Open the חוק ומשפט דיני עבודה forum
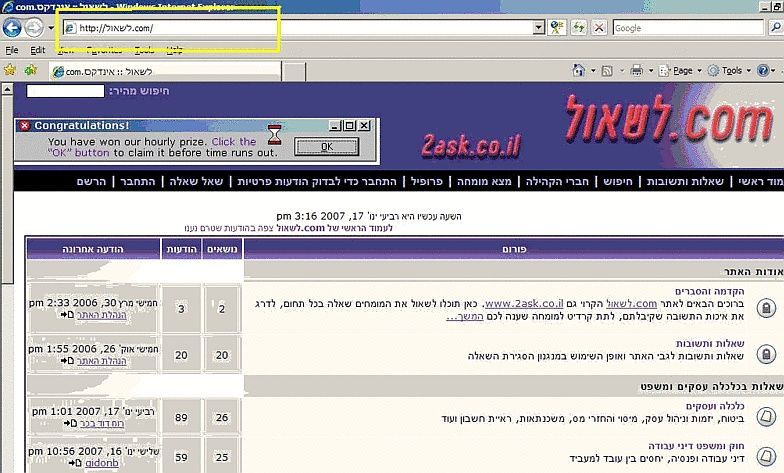This screenshot has width=784, height=473. click(x=696, y=446)
